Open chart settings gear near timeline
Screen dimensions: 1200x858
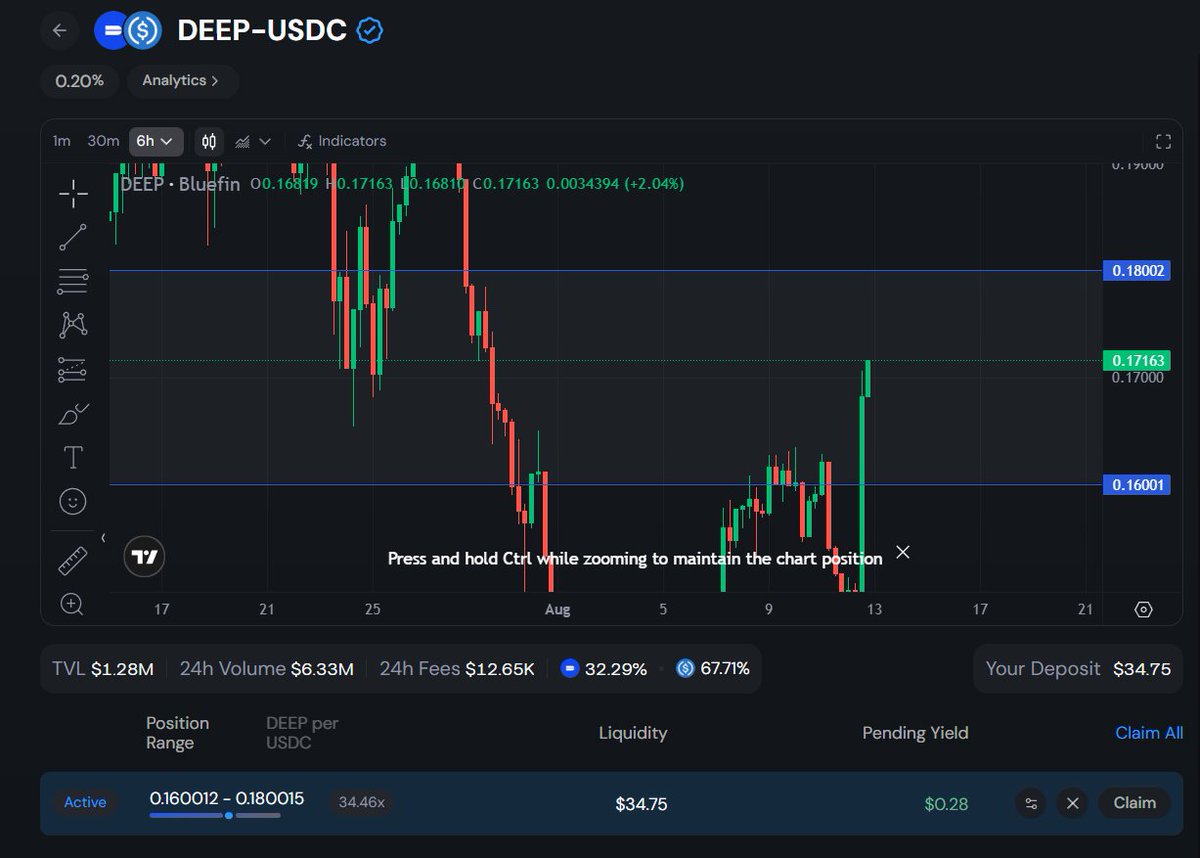(1144, 608)
